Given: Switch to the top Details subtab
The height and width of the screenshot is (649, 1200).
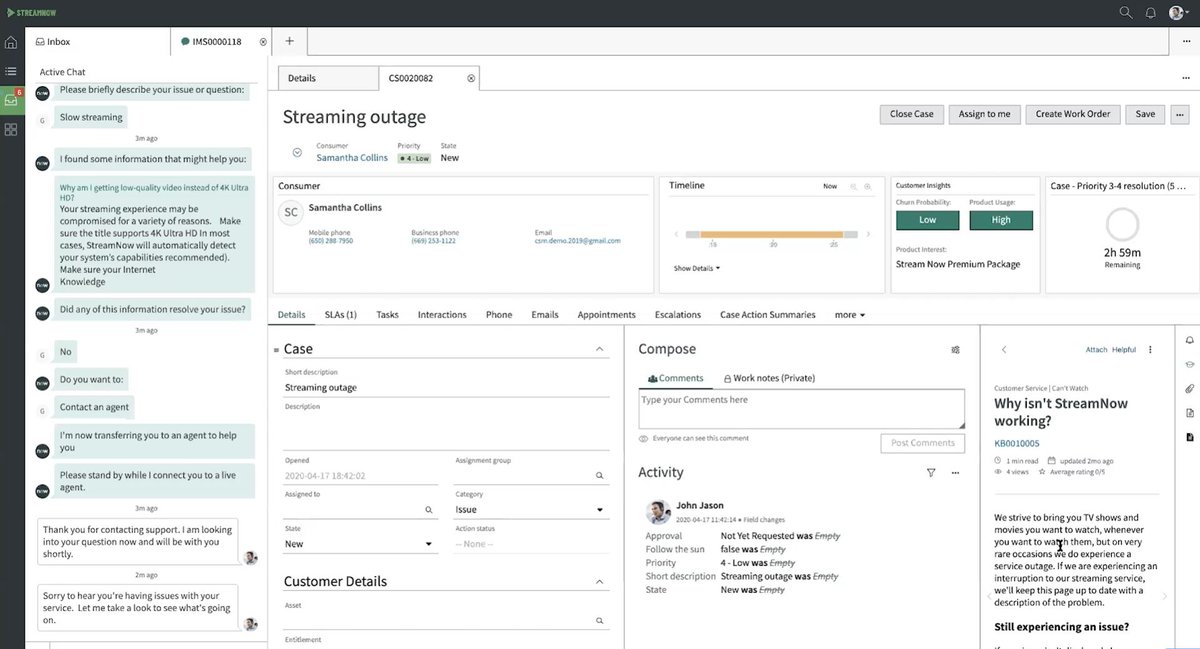Looking at the screenshot, I should [327, 78].
